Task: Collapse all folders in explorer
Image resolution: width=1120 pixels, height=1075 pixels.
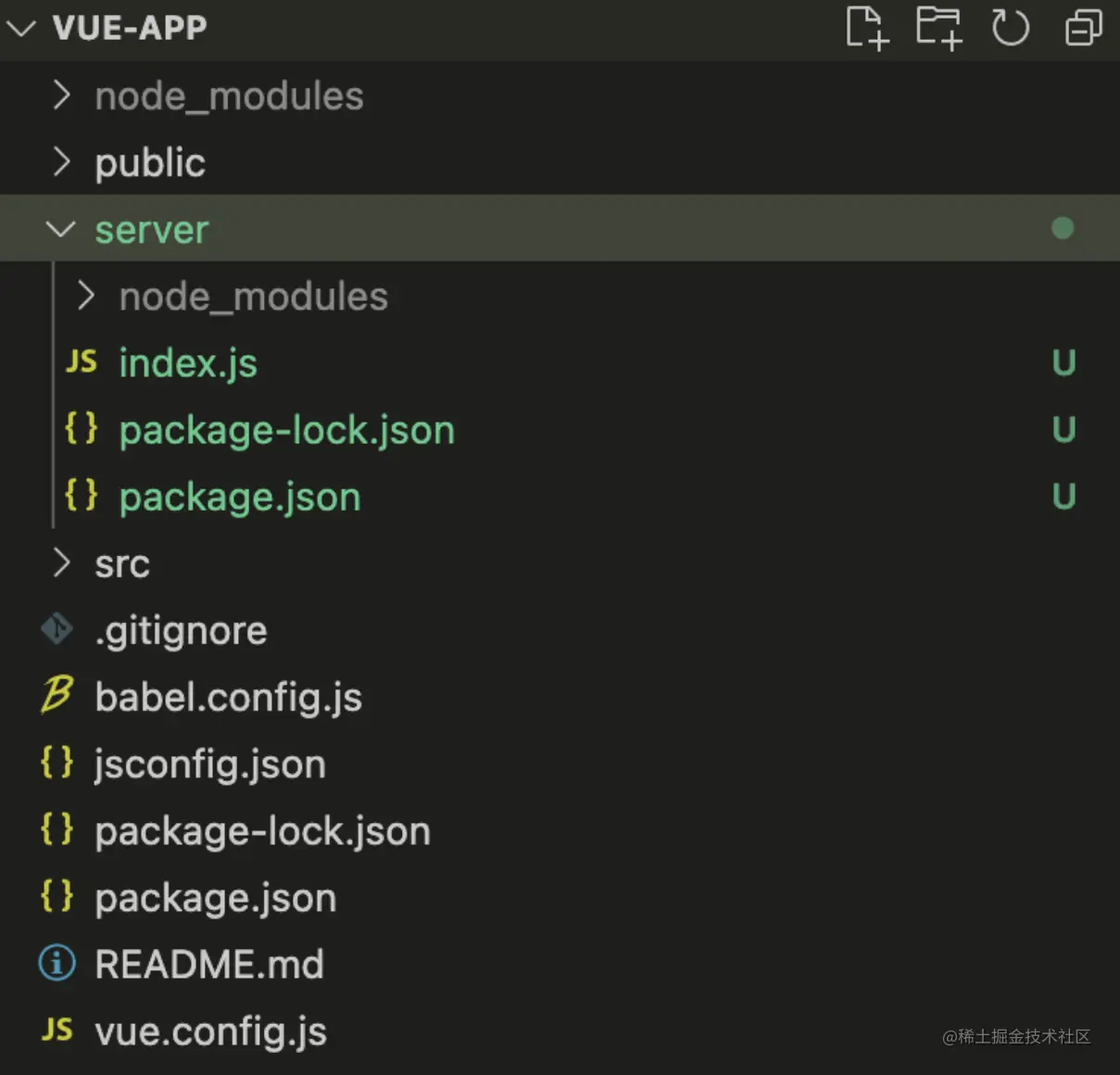Action: (1082, 27)
